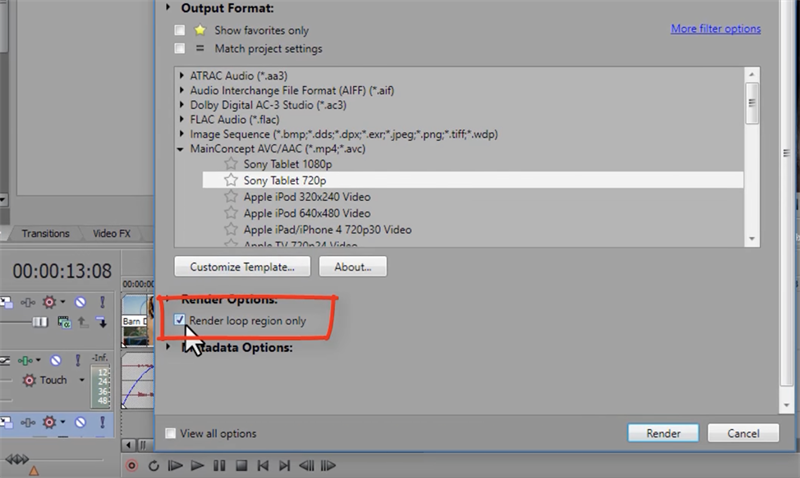
Task: Solo the highlighted blue video track
Action: coord(102,422)
